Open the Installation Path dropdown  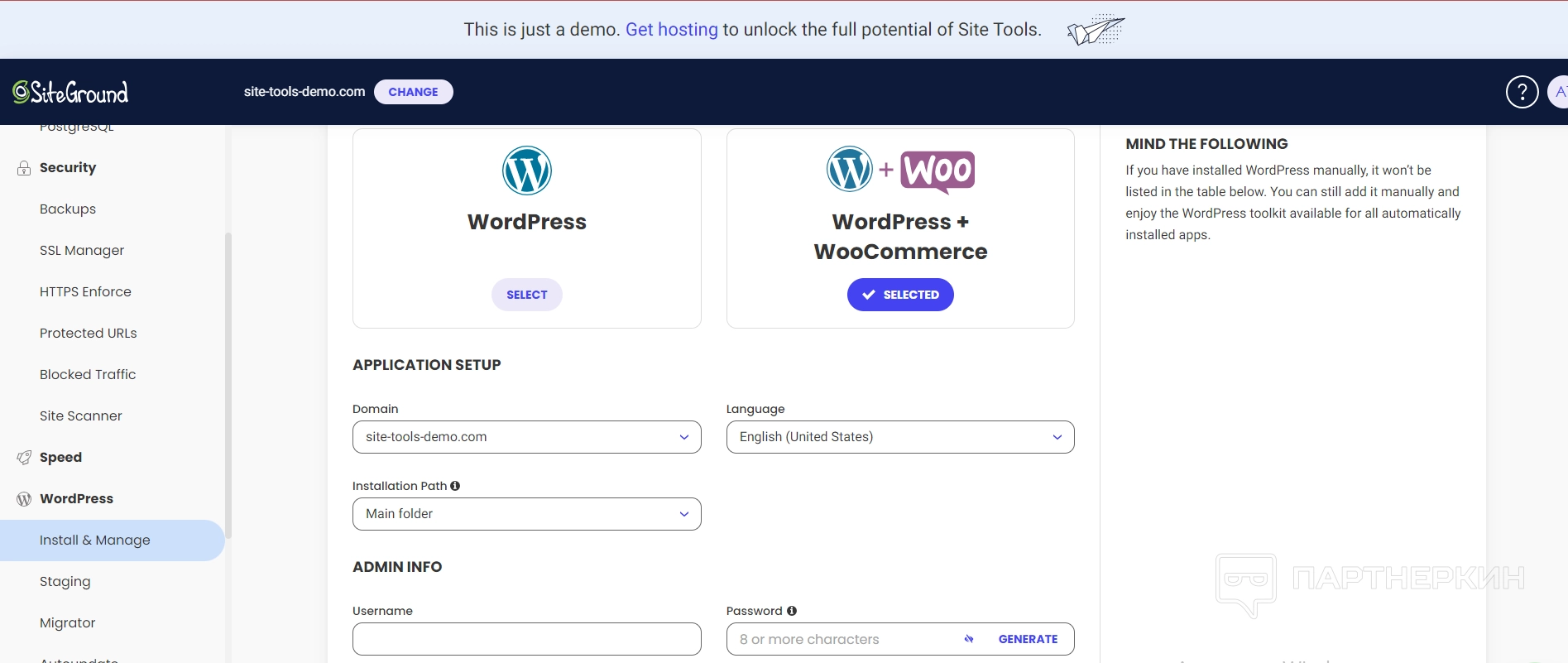tap(527, 514)
